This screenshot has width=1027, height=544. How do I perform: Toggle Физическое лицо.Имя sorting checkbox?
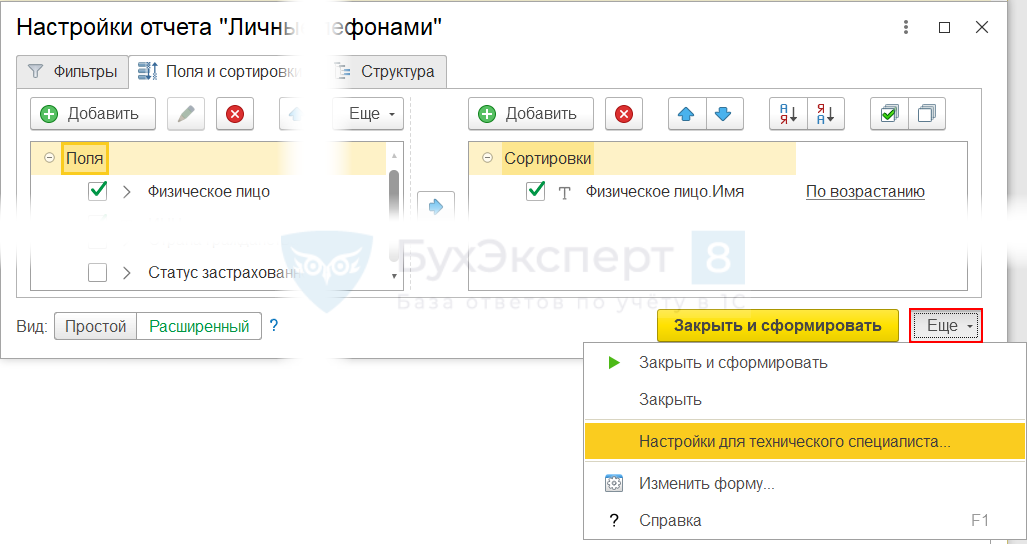tap(536, 191)
